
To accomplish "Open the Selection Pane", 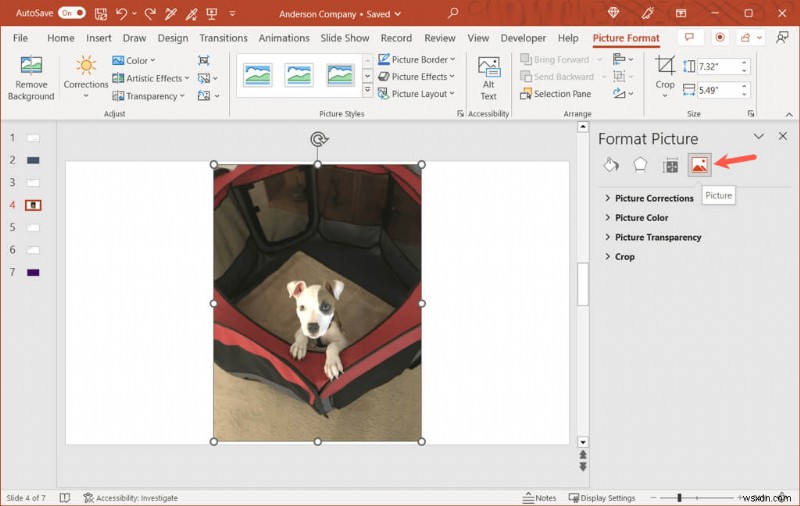I will (x=556, y=94).
